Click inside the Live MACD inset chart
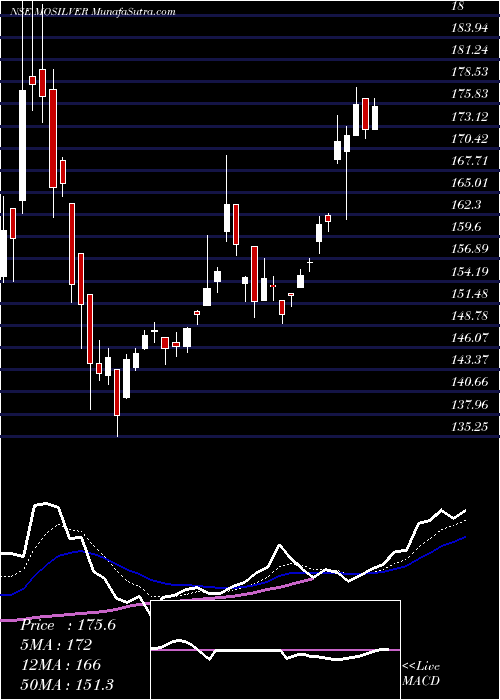This screenshot has height=700, width=500. (276, 650)
